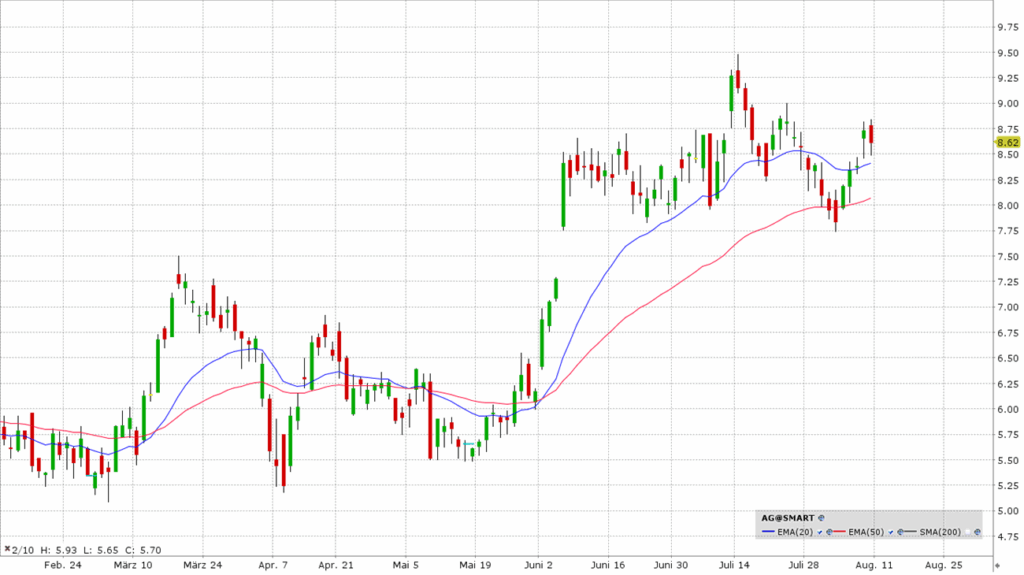
Task: Click the 6.00 price axis label
Action: point(1008,409)
